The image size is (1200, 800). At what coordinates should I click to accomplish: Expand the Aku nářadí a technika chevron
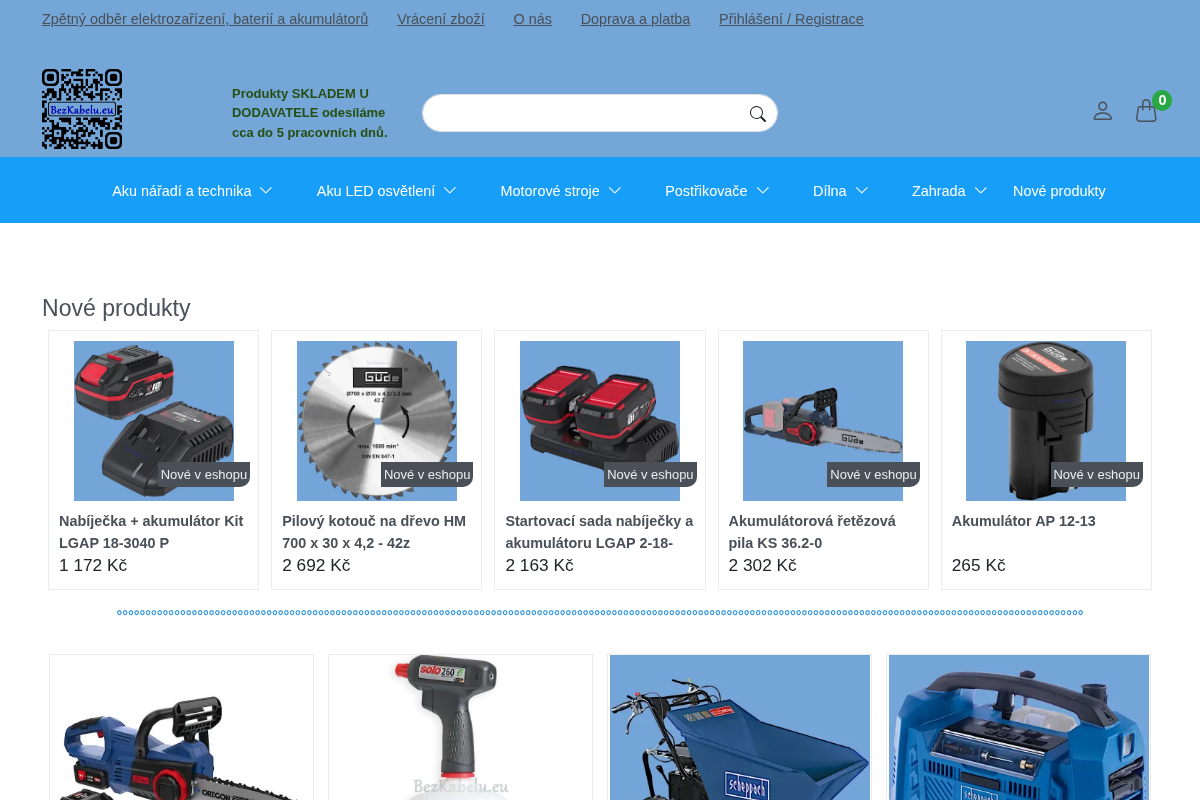click(x=266, y=191)
